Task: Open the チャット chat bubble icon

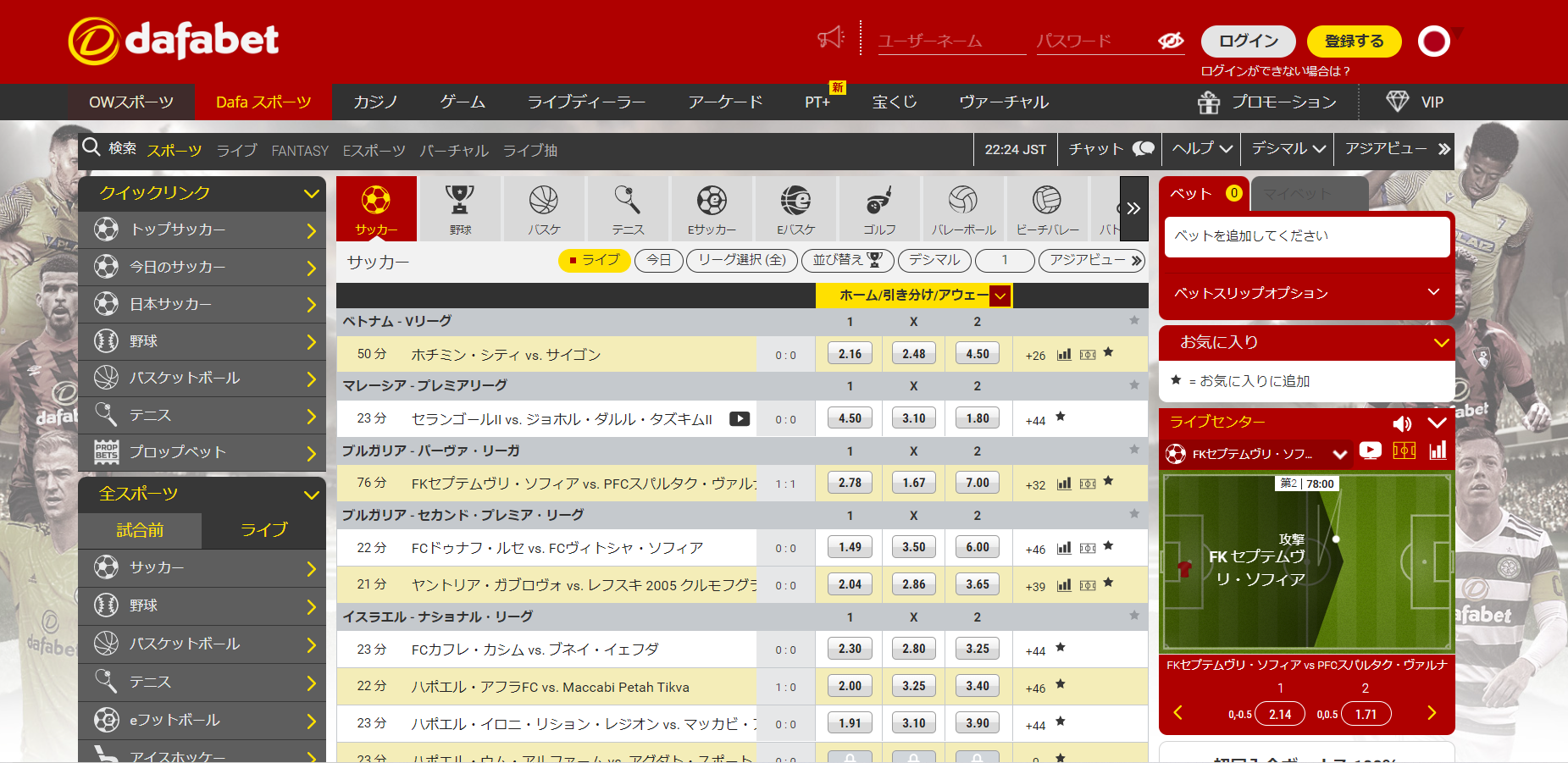Action: pos(1144,148)
